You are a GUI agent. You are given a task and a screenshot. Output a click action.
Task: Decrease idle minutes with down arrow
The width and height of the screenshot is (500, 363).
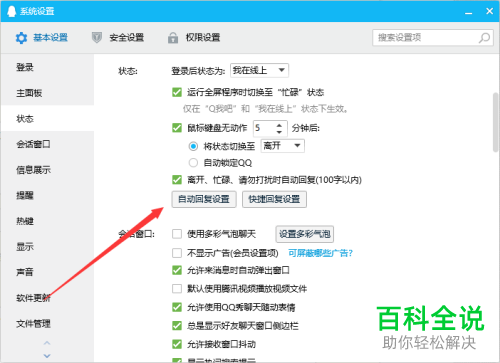pyautogui.click(x=279, y=132)
